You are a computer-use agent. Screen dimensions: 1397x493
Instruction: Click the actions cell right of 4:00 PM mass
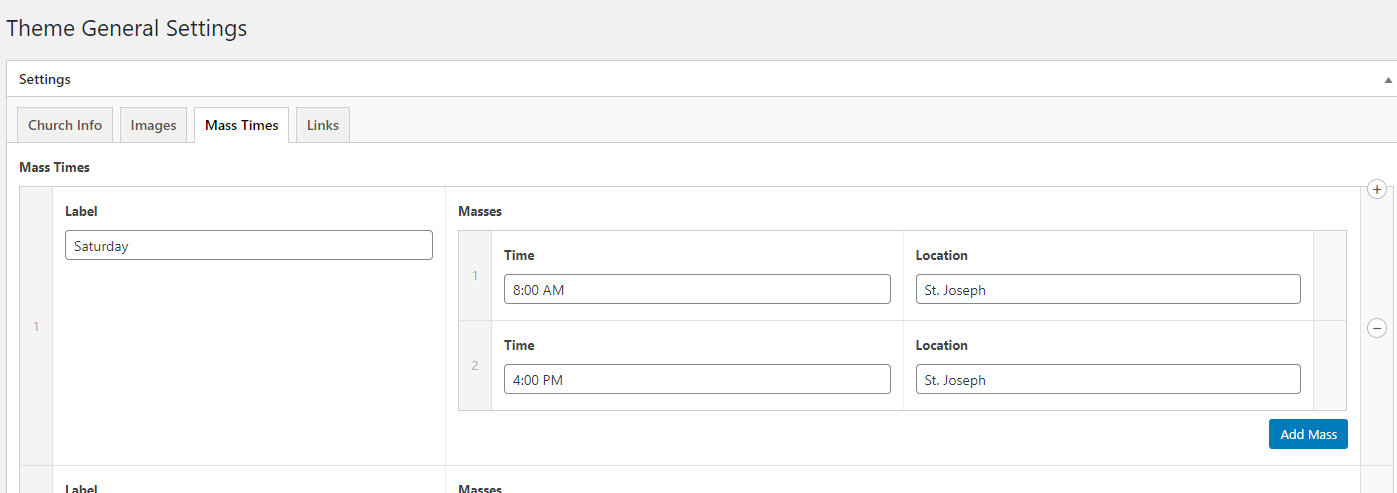[x=1329, y=366]
